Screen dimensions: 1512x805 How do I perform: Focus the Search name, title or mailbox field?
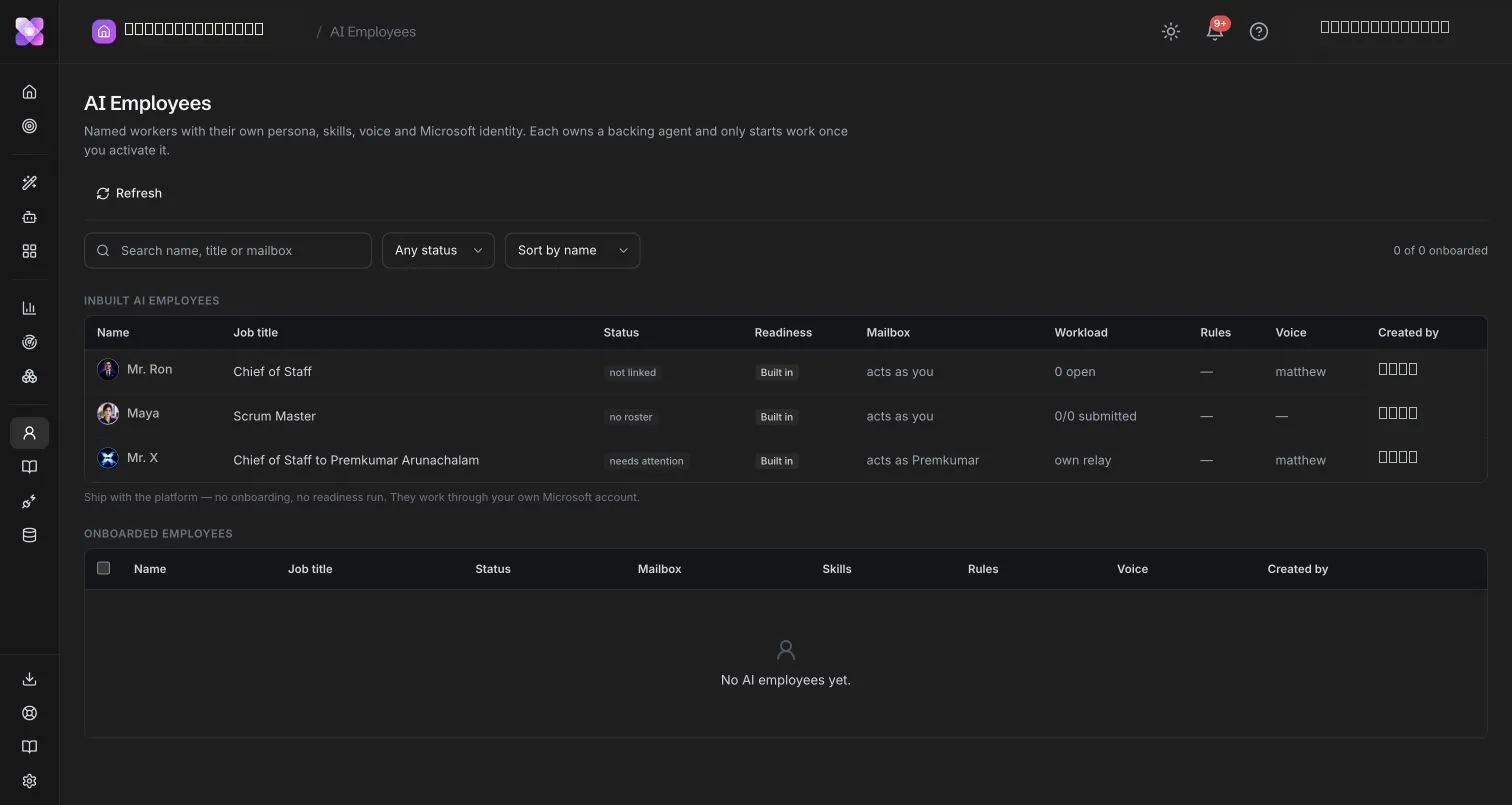(228, 250)
